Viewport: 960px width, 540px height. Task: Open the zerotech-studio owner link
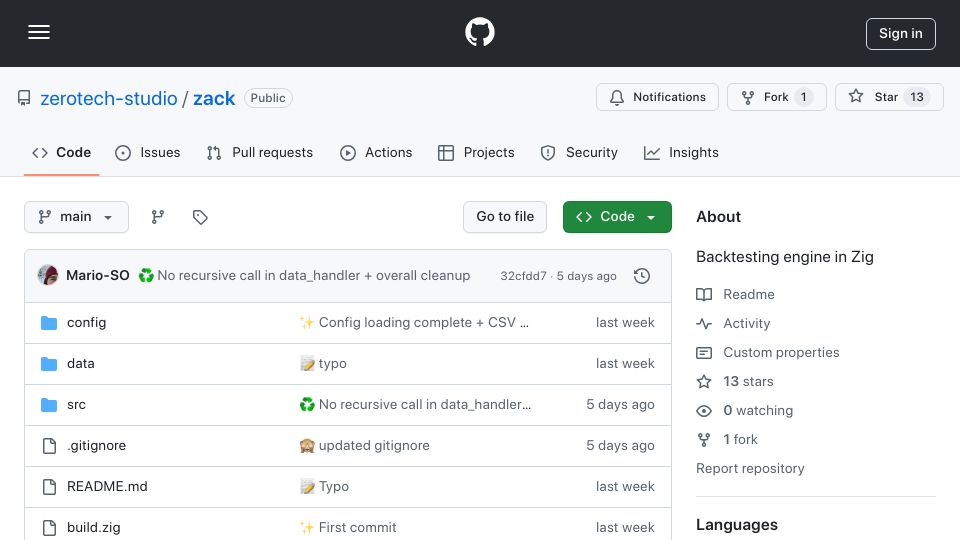point(108,98)
